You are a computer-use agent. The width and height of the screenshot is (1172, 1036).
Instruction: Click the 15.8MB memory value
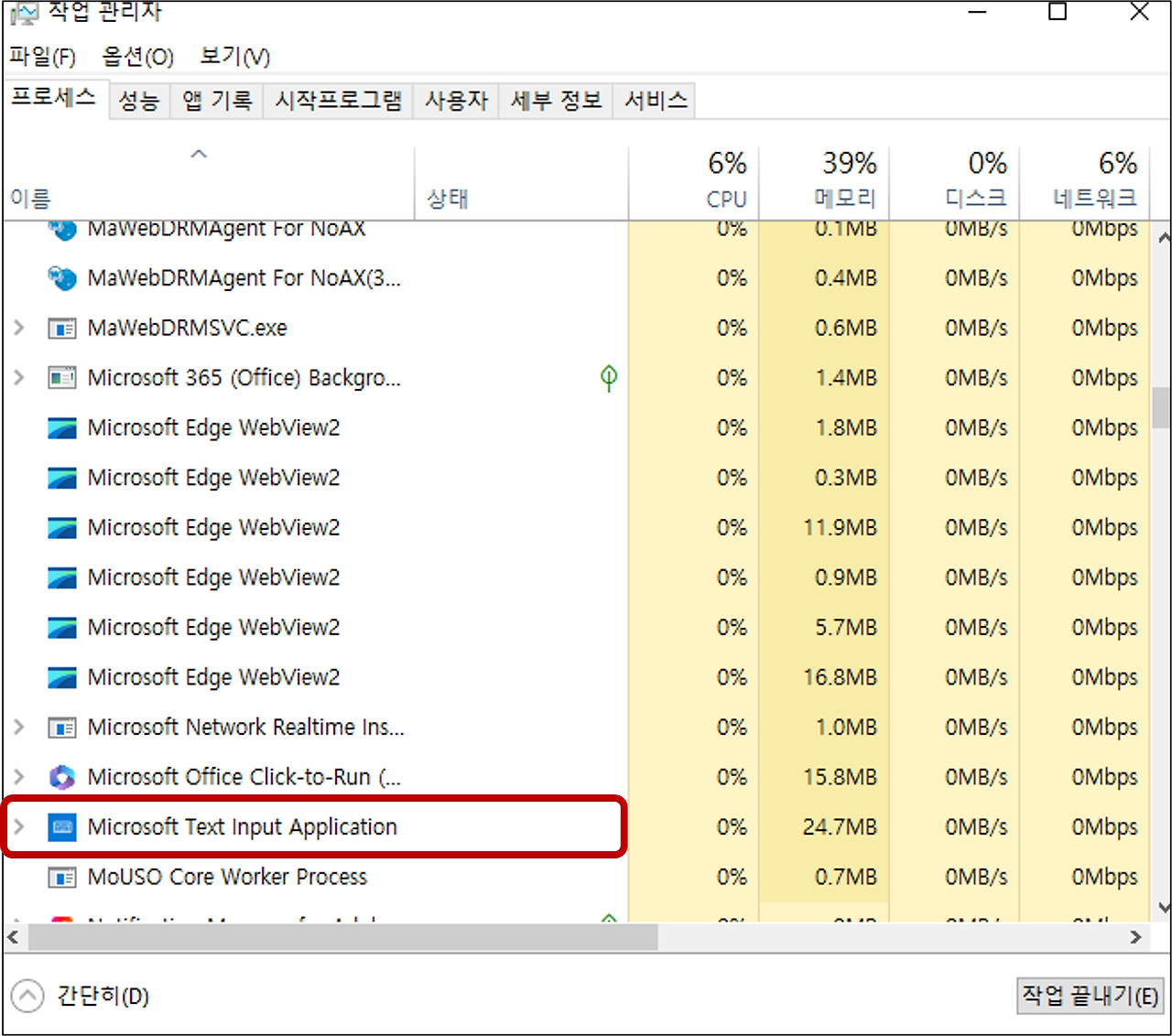click(x=840, y=777)
